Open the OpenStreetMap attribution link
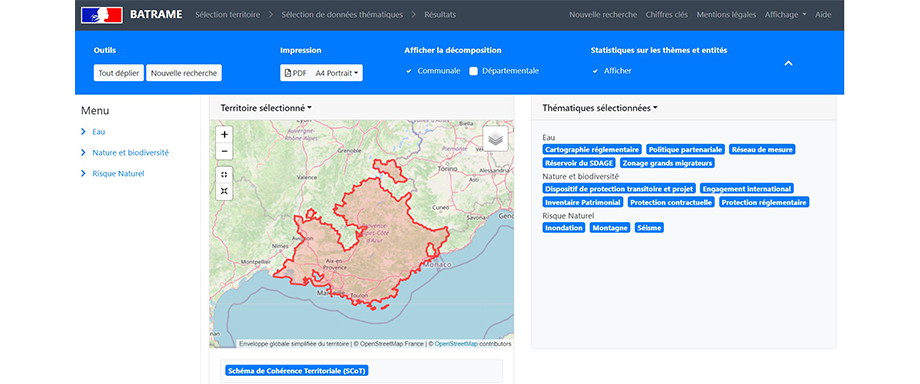Image resolution: width=920 pixels, height=384 pixels. point(456,343)
